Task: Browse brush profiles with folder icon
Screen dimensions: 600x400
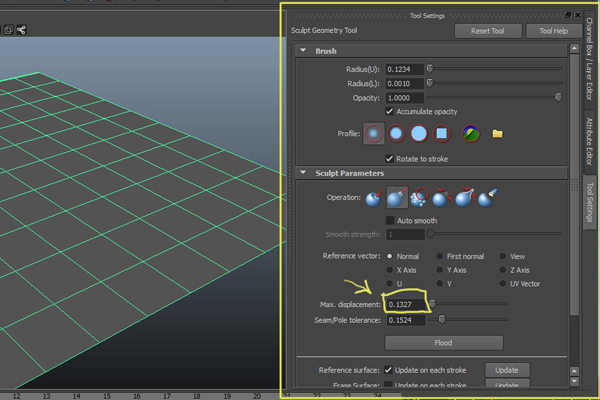Action: pyautogui.click(x=497, y=134)
